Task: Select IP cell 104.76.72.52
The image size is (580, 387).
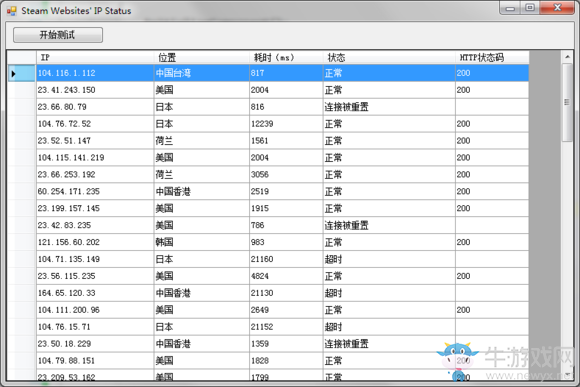Action: 95,124
